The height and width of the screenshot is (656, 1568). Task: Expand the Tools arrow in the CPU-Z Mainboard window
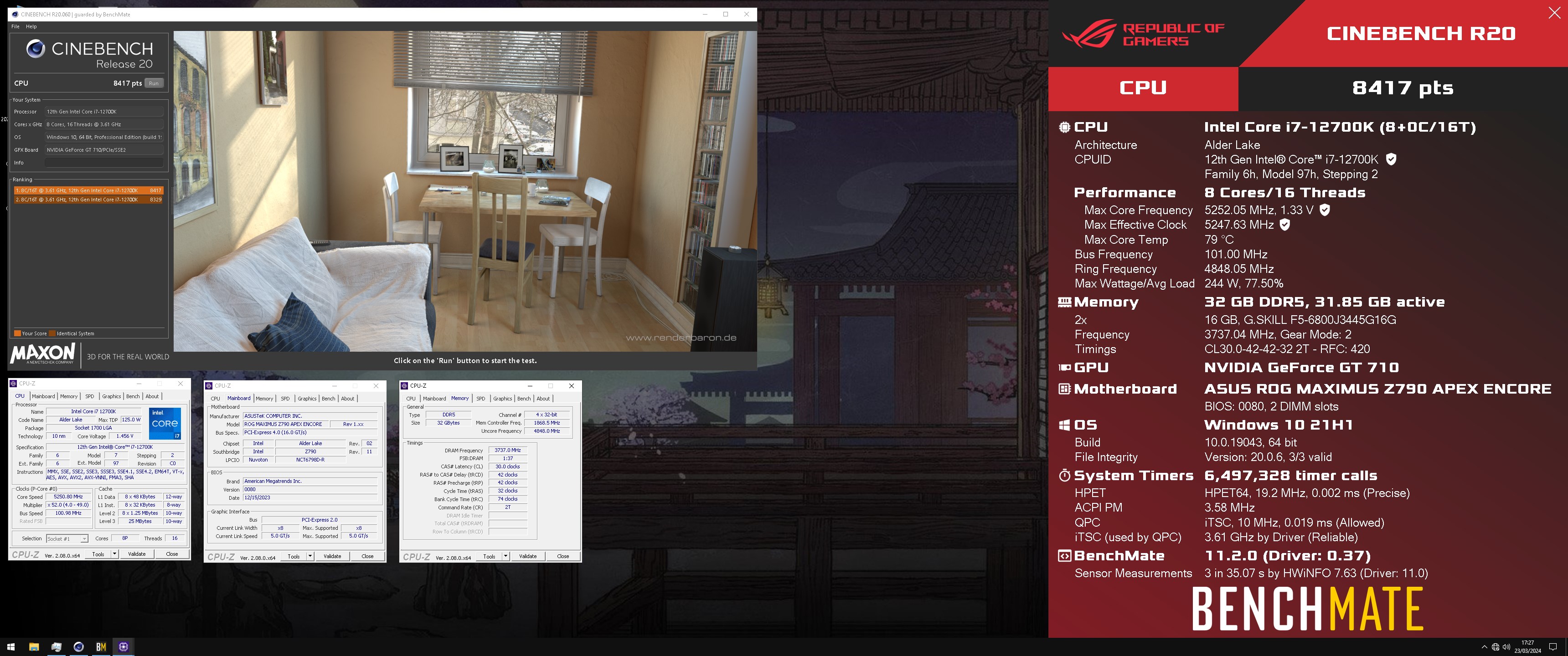click(x=310, y=556)
